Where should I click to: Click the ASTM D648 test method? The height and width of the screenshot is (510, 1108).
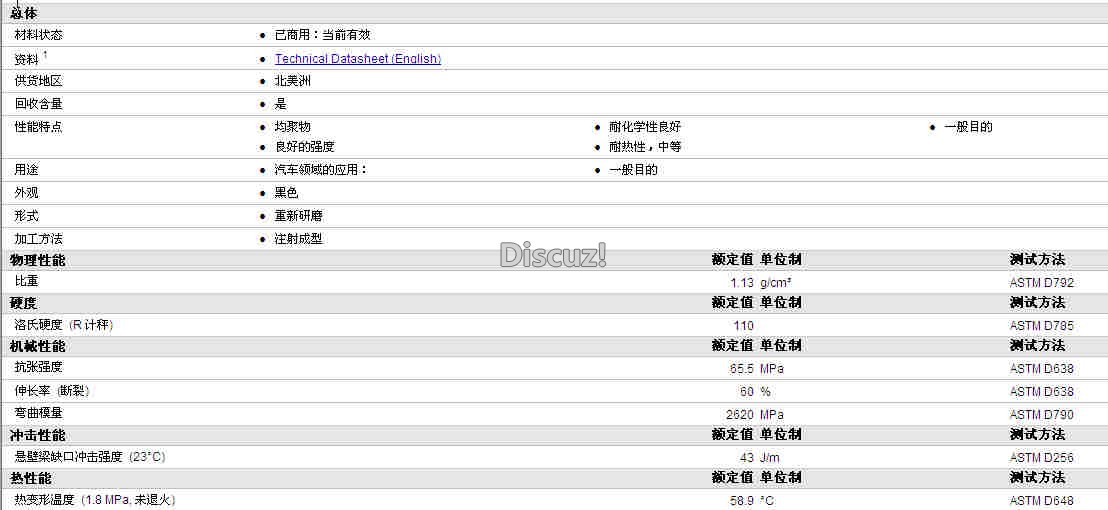tap(1042, 501)
